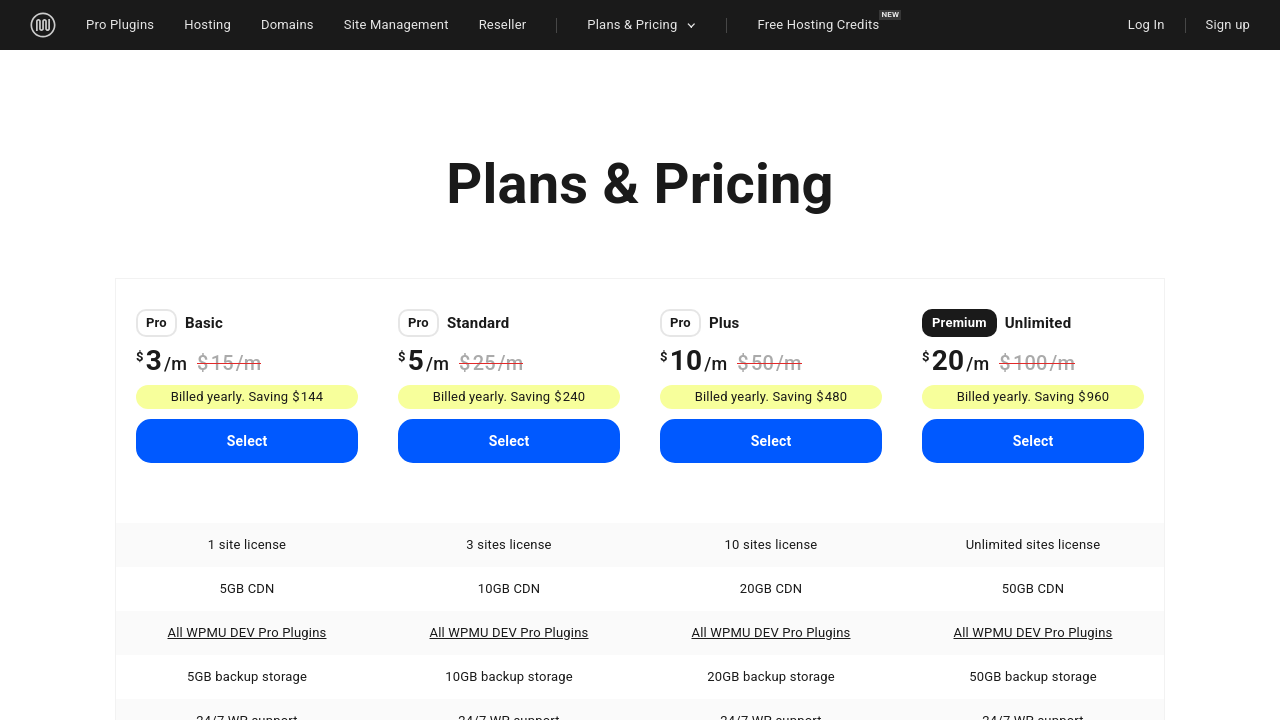Click the Pro badge beside Basic
This screenshot has height=720, width=1280.
point(156,323)
